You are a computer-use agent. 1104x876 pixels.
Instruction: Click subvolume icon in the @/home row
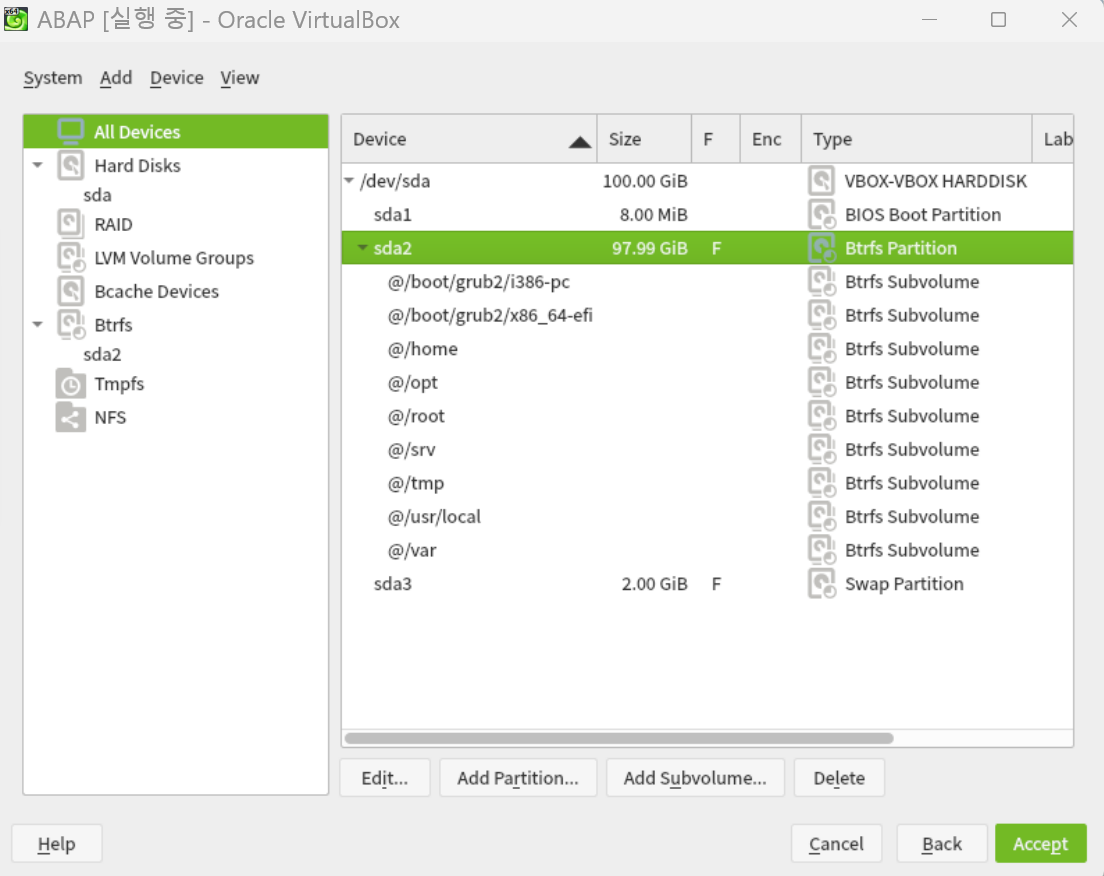pyautogui.click(x=822, y=349)
